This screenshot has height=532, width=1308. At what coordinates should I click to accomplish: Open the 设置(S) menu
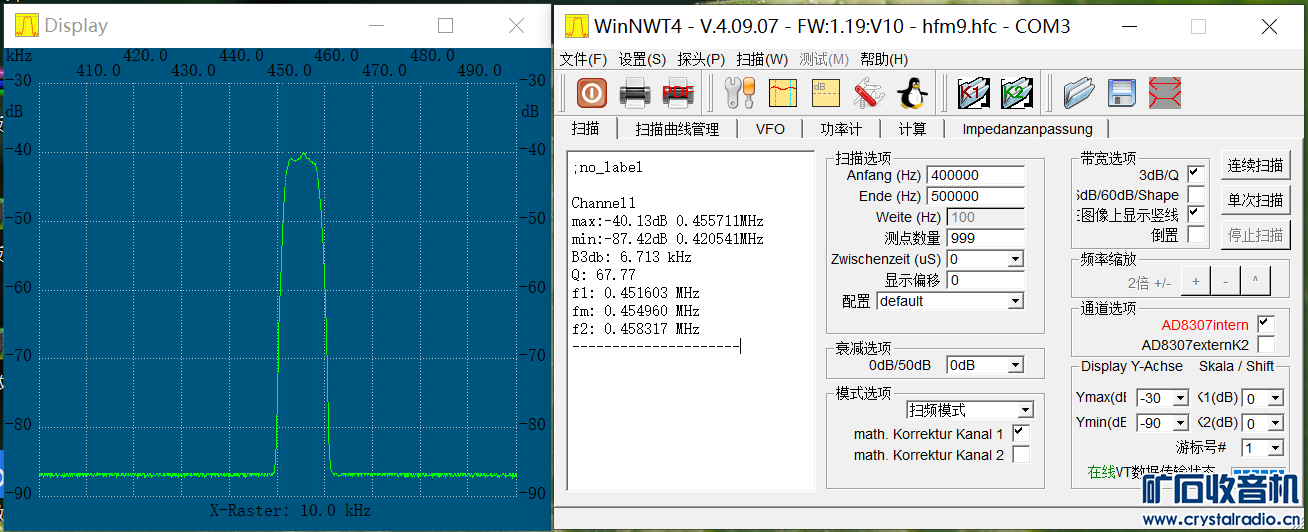coord(642,59)
